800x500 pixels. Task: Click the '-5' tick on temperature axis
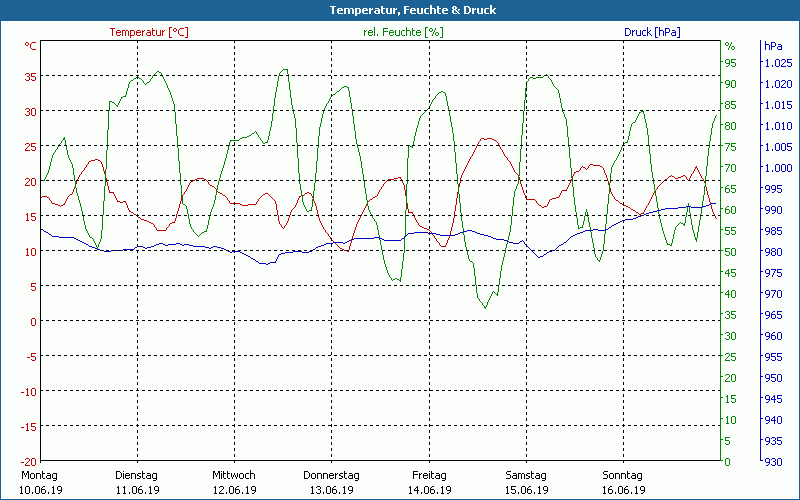pyautogui.click(x=31, y=357)
